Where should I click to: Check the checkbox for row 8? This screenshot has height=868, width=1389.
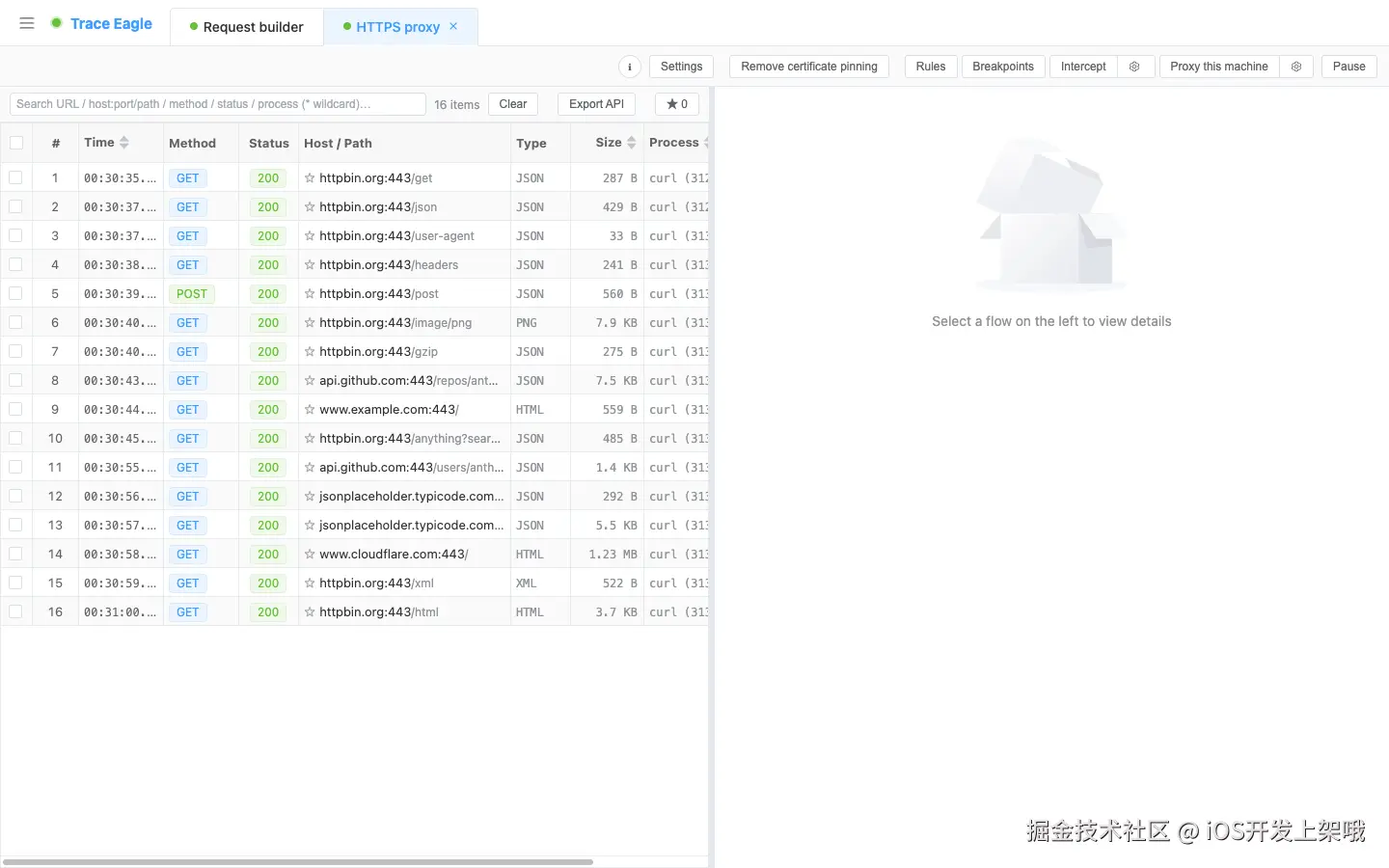pyautogui.click(x=16, y=380)
